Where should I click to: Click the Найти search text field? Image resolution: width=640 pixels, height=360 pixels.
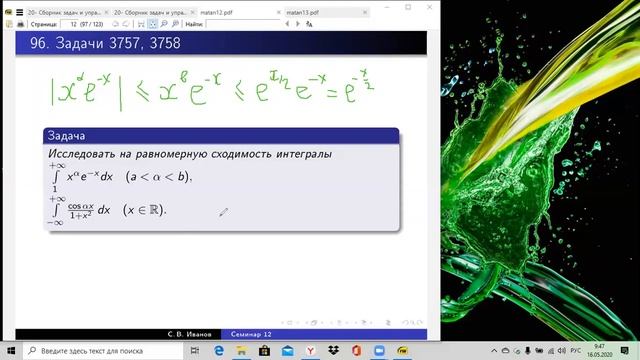point(243,24)
